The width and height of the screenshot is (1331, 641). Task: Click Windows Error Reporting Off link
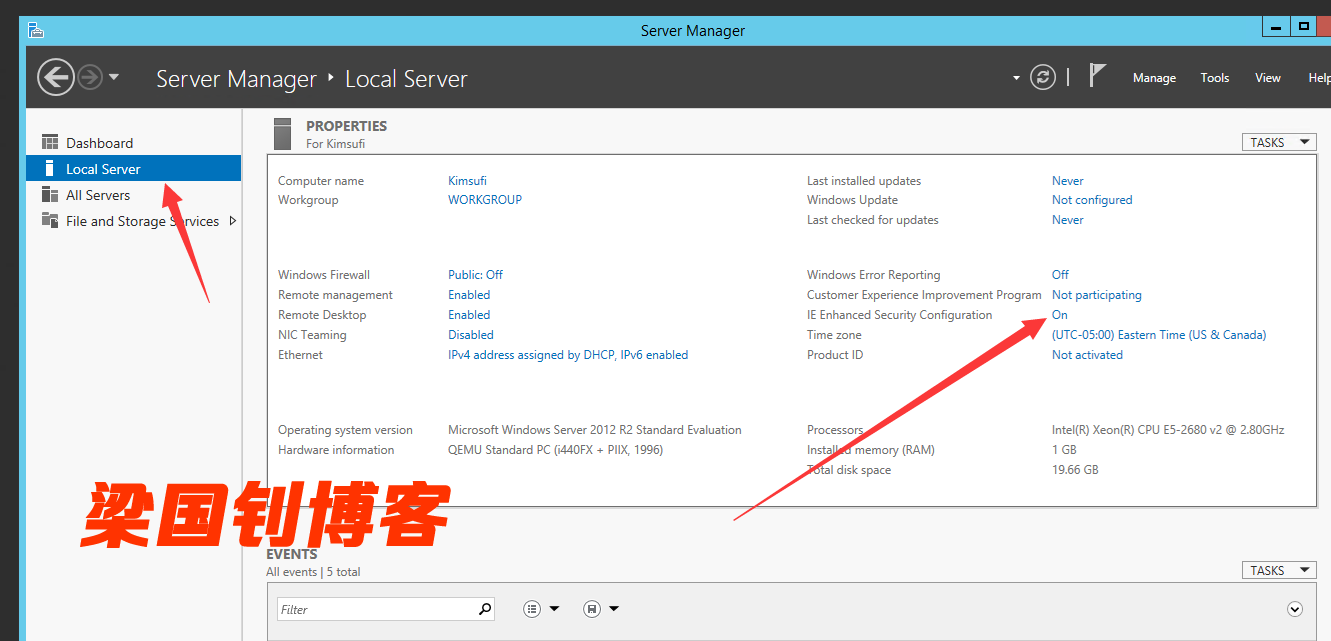[1060, 275]
